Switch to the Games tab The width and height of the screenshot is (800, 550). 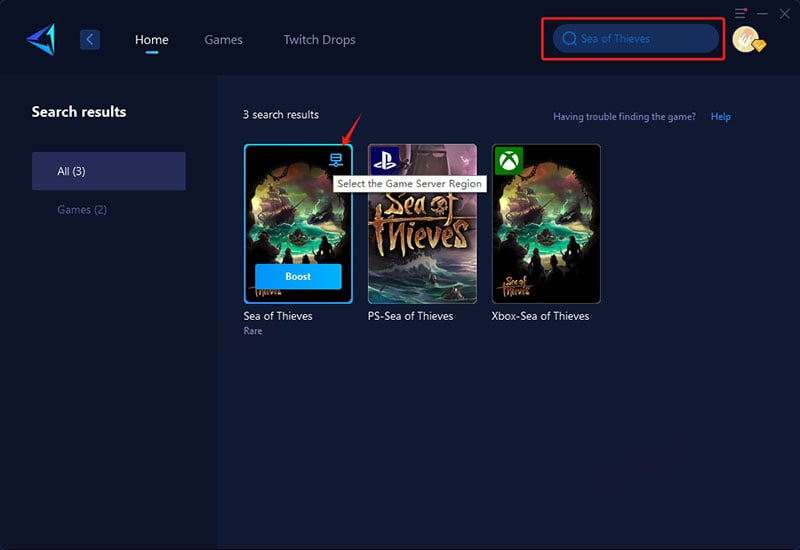(223, 40)
